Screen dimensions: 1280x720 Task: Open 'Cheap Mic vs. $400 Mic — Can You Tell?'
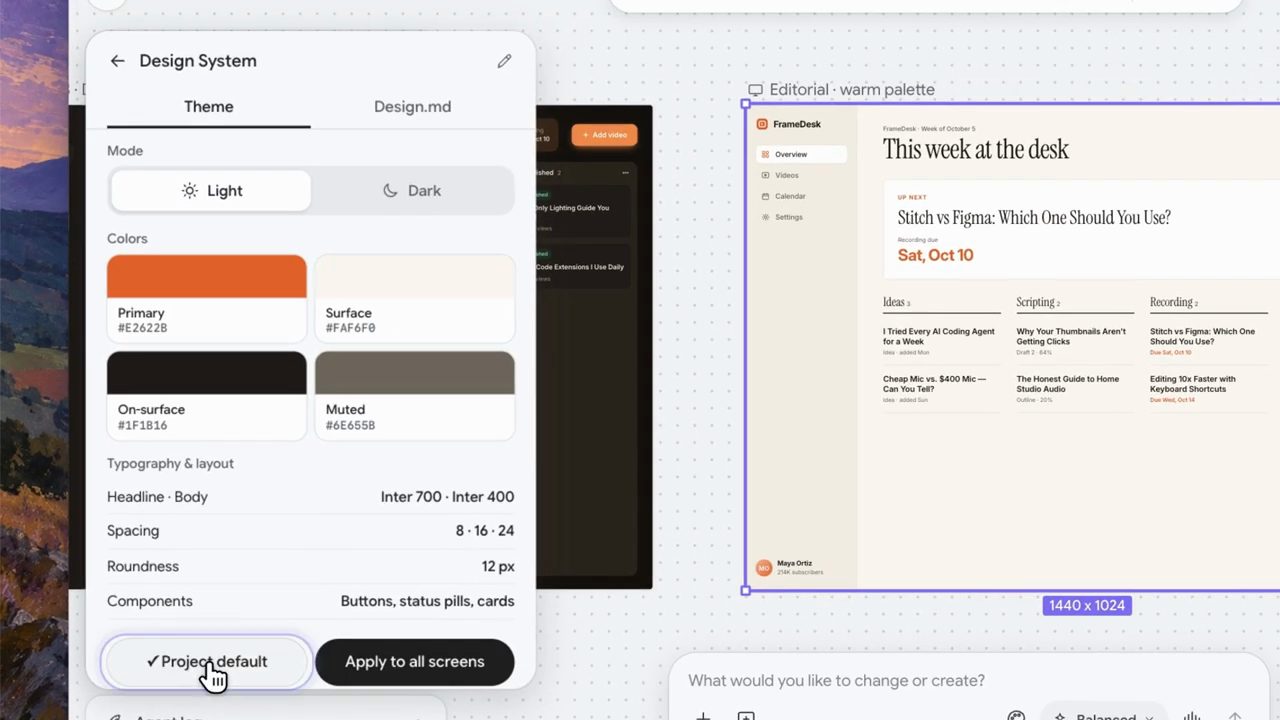(934, 384)
